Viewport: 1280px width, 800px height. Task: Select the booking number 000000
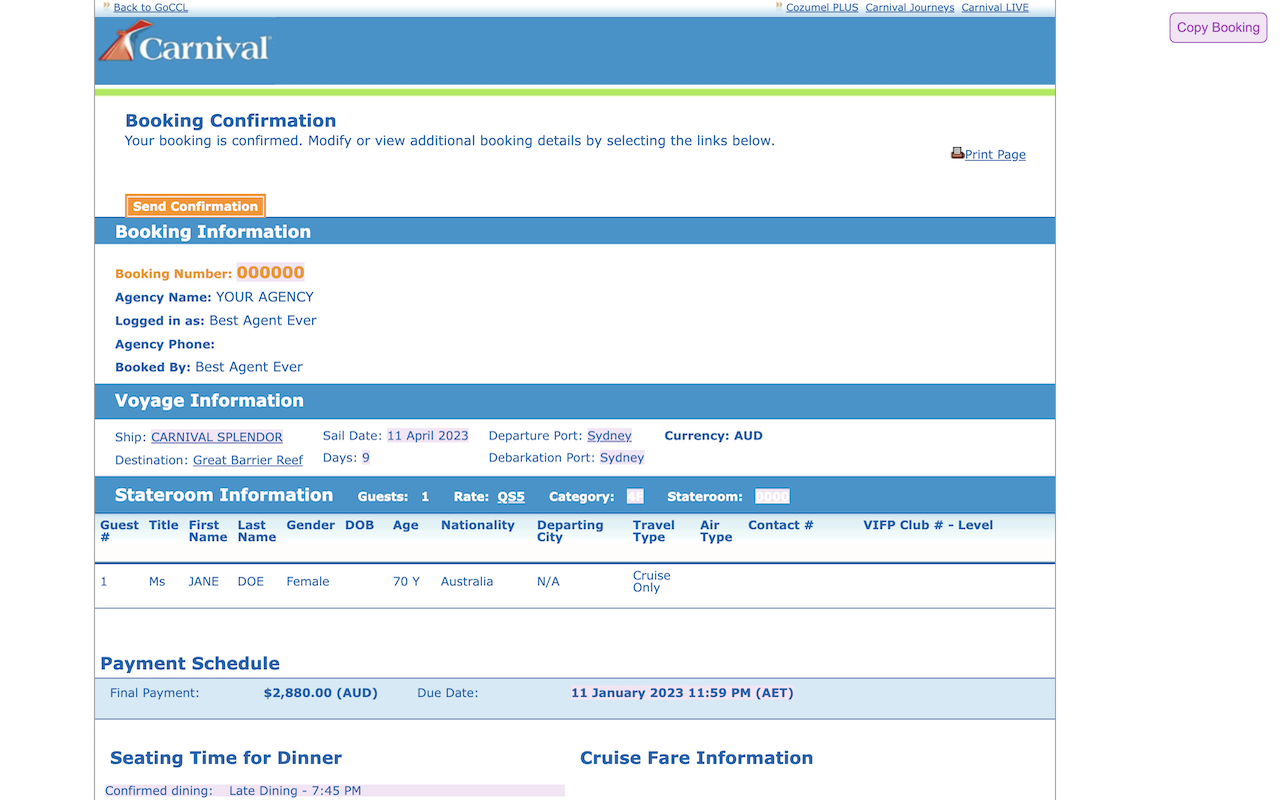tap(270, 272)
